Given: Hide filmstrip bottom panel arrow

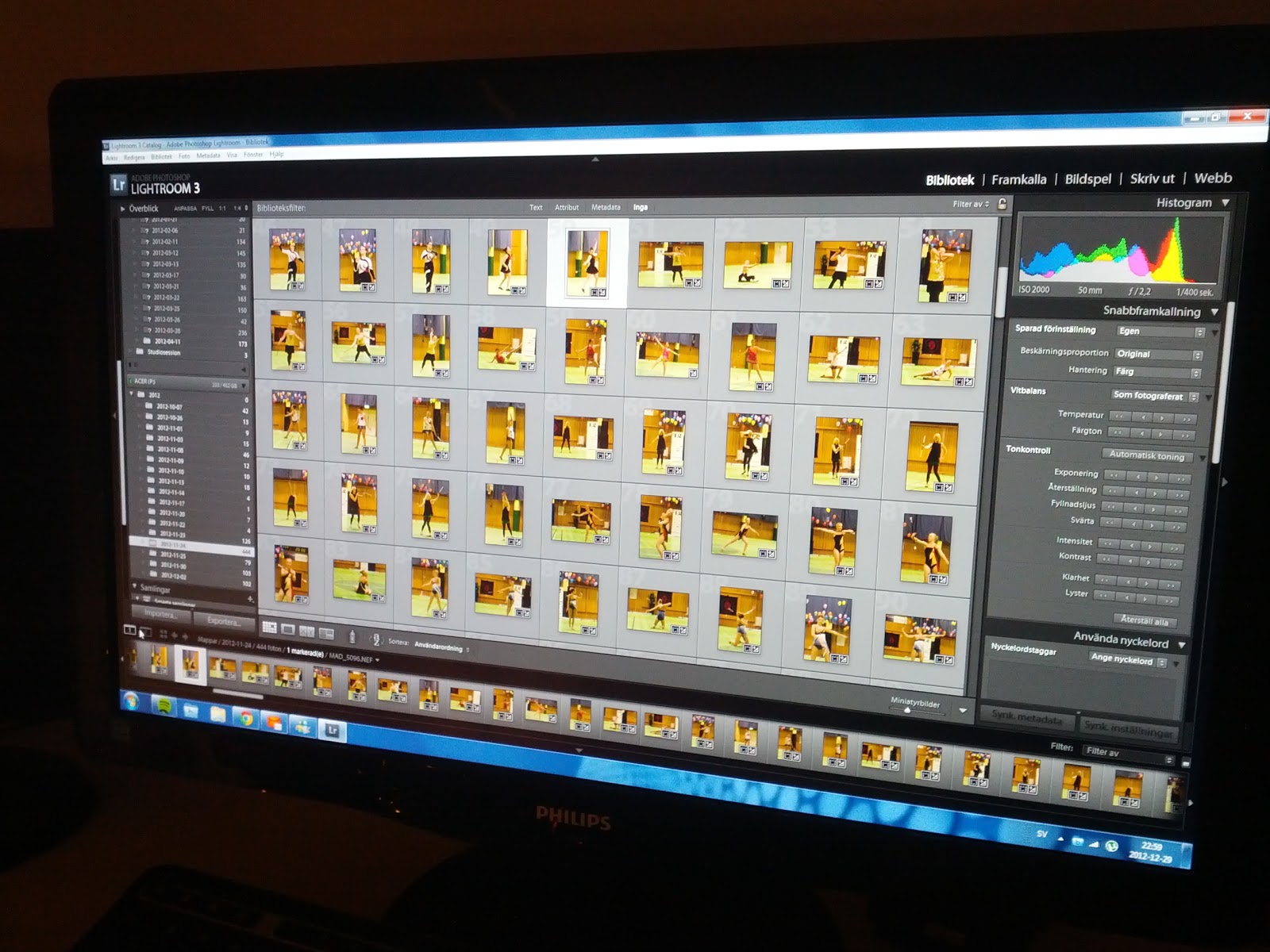Looking at the screenshot, I should 579,750.
